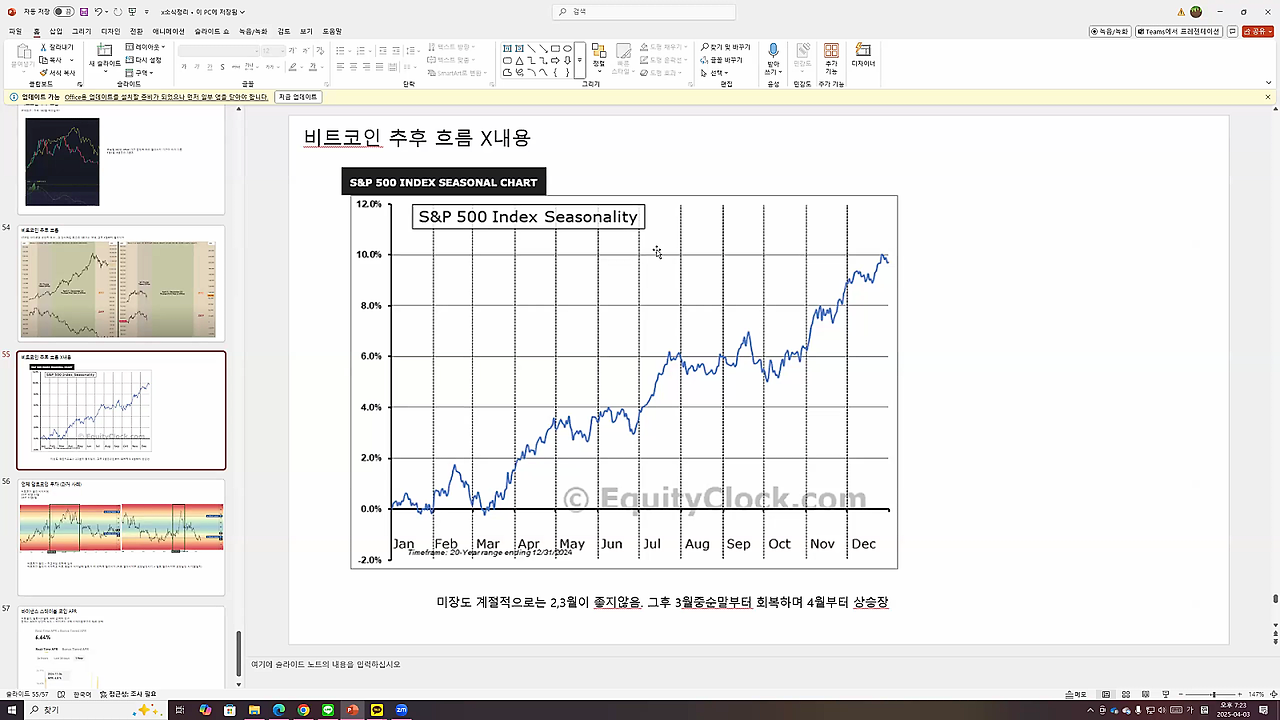Open the quick access toolbar customize dropdown
Viewport: 1280px width, 720px height.
(148, 12)
